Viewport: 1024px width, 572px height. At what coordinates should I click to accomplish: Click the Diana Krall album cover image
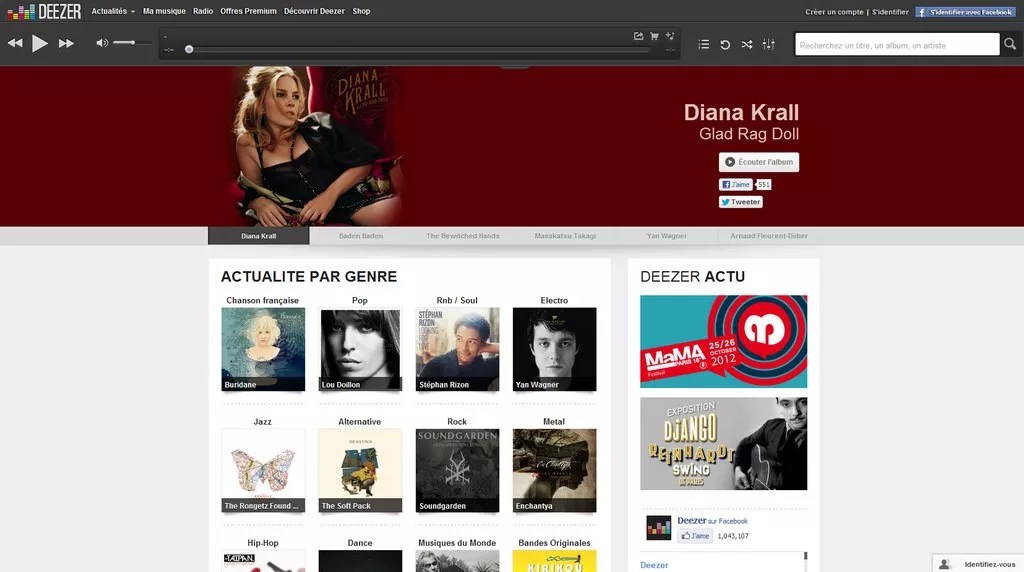(x=317, y=146)
